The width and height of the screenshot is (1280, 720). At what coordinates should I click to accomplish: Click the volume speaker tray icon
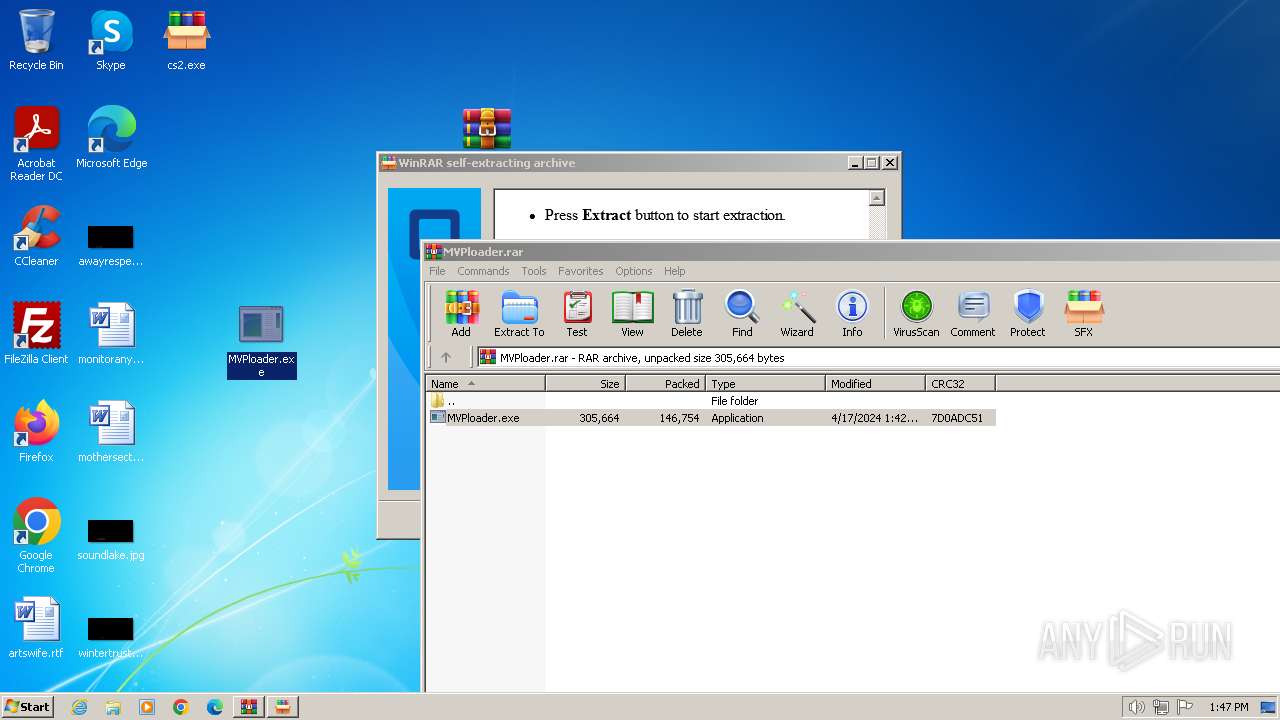[1136, 707]
